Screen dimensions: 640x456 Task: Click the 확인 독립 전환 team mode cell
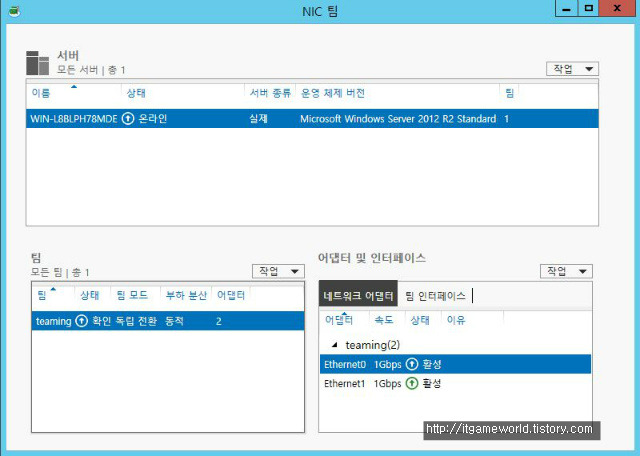pyautogui.click(x=124, y=321)
